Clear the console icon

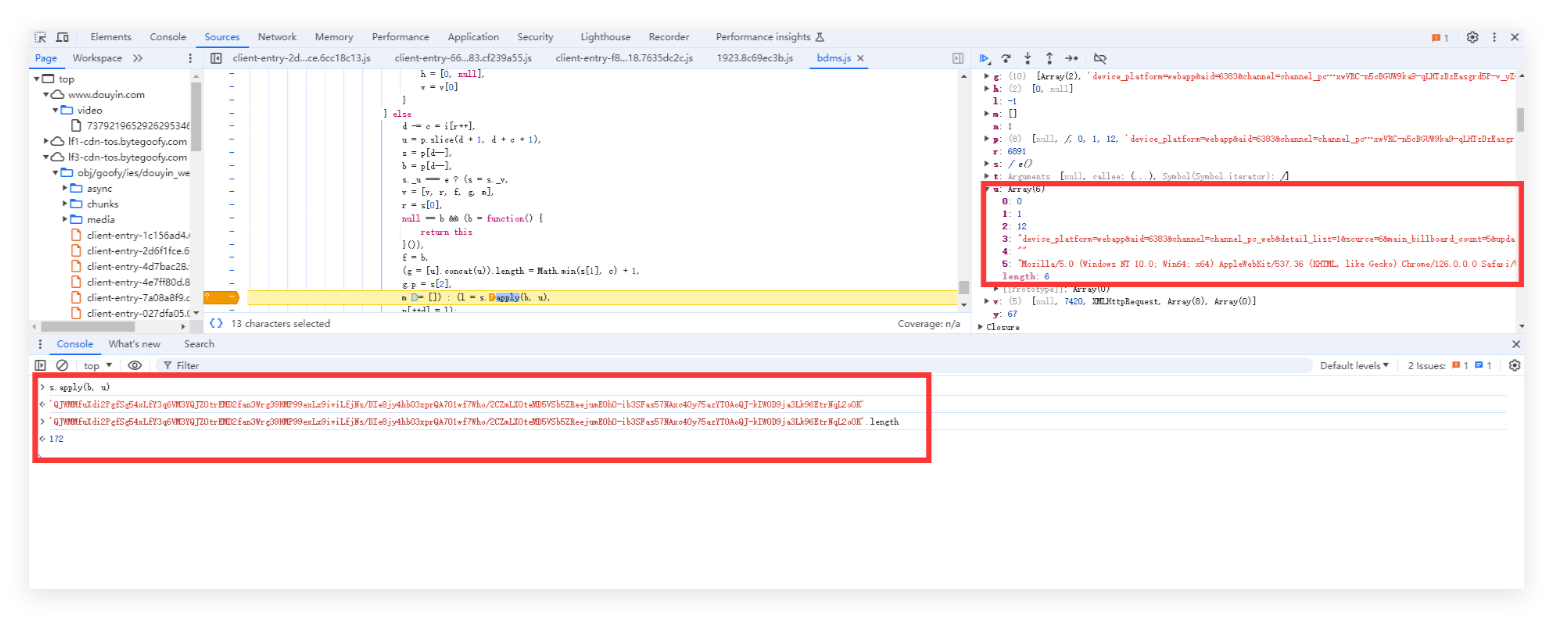[x=62, y=366]
